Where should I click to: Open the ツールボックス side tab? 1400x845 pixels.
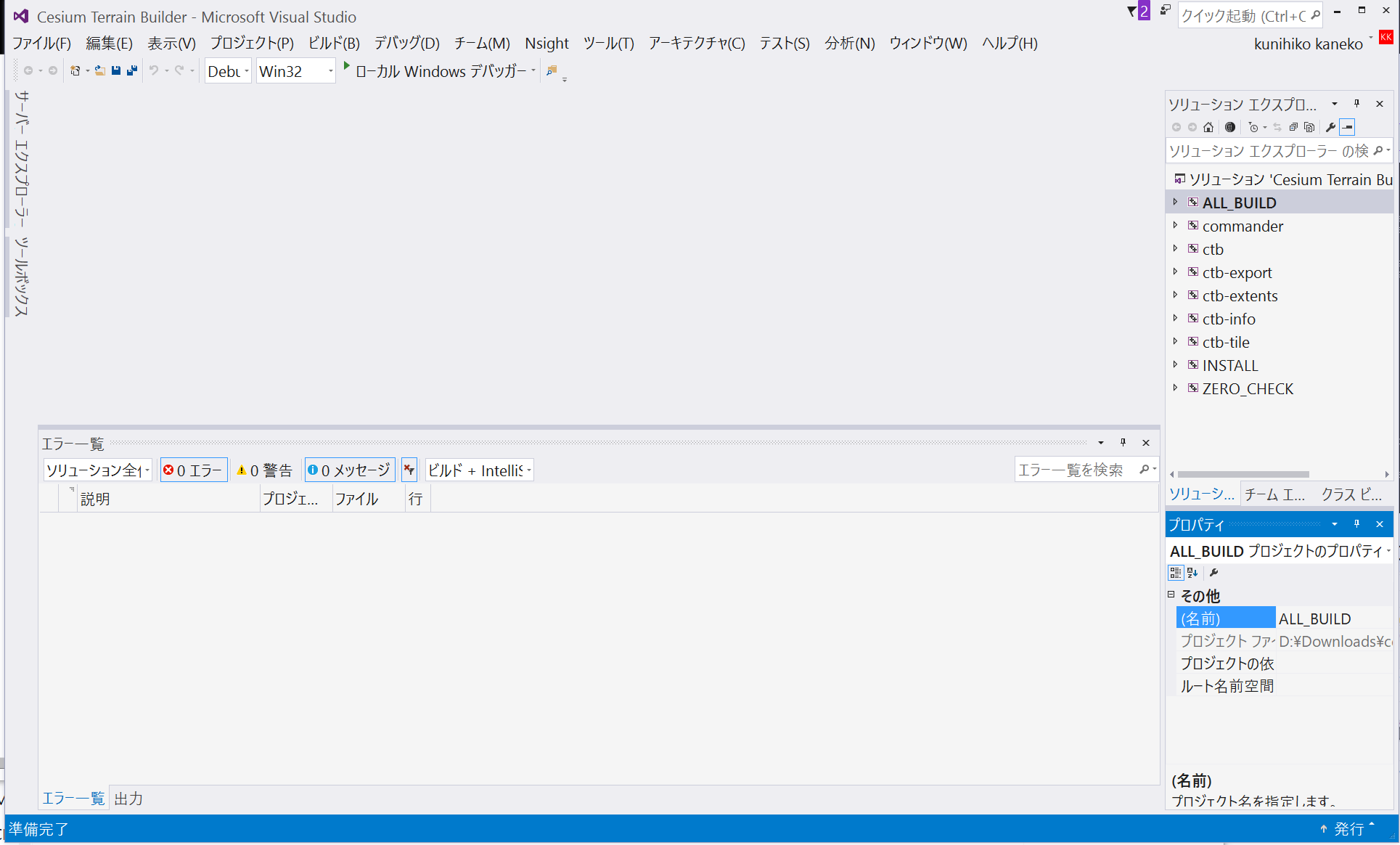22,277
